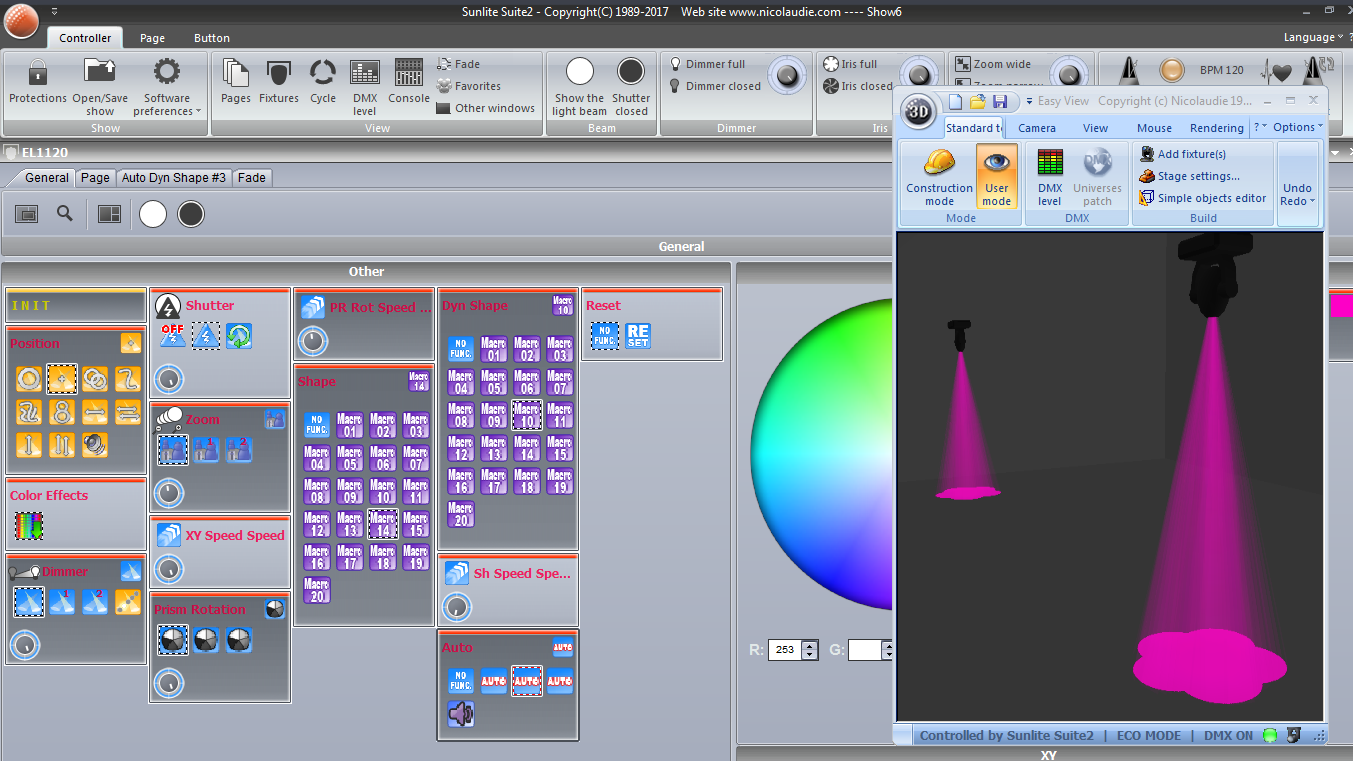Click Dimmer closed in the ribbon
The height and width of the screenshot is (761, 1353).
[x=715, y=86]
